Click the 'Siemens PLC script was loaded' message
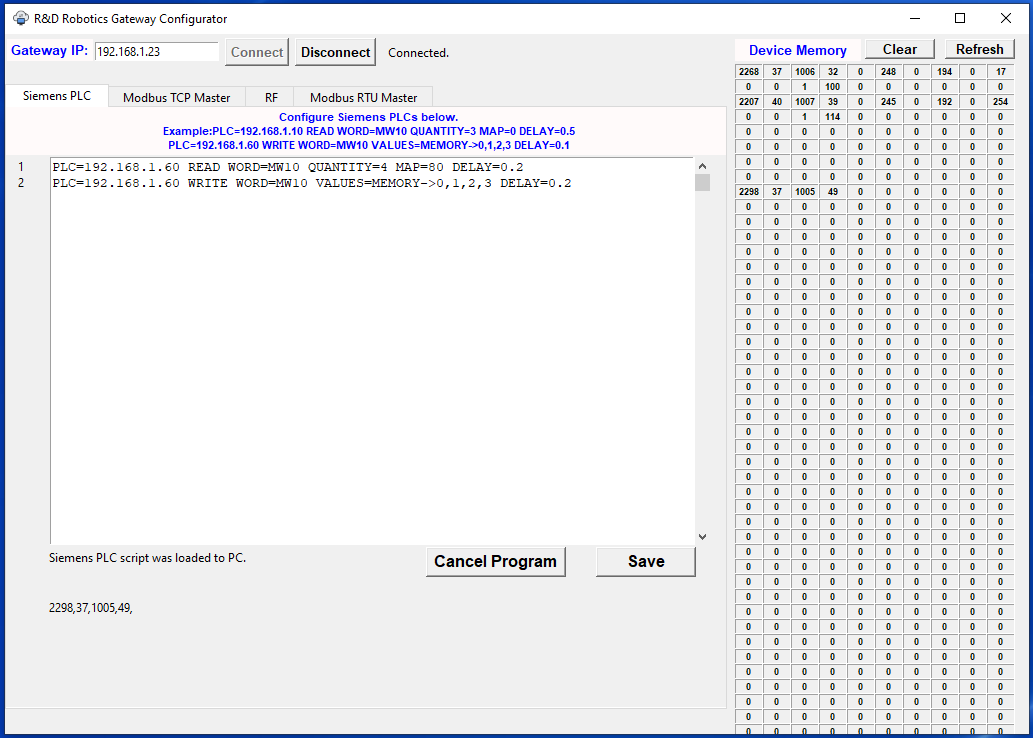 [148, 558]
